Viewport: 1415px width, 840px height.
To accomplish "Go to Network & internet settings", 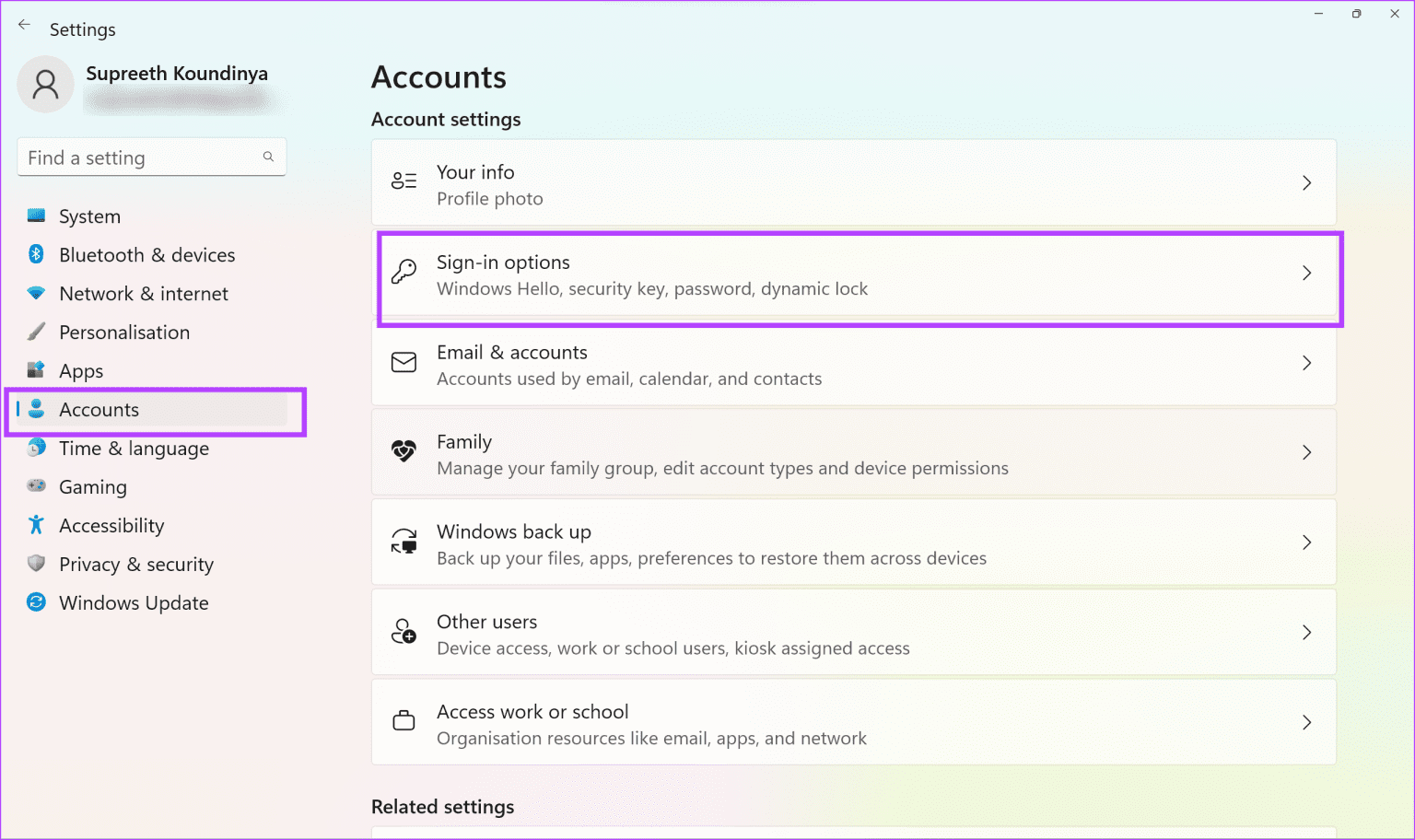I will tap(143, 294).
